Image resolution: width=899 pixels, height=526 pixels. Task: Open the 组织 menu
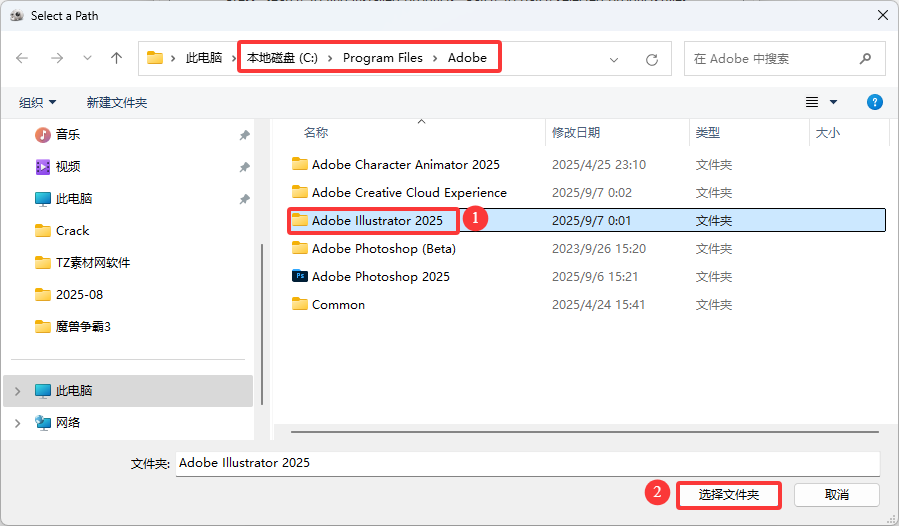click(37, 103)
